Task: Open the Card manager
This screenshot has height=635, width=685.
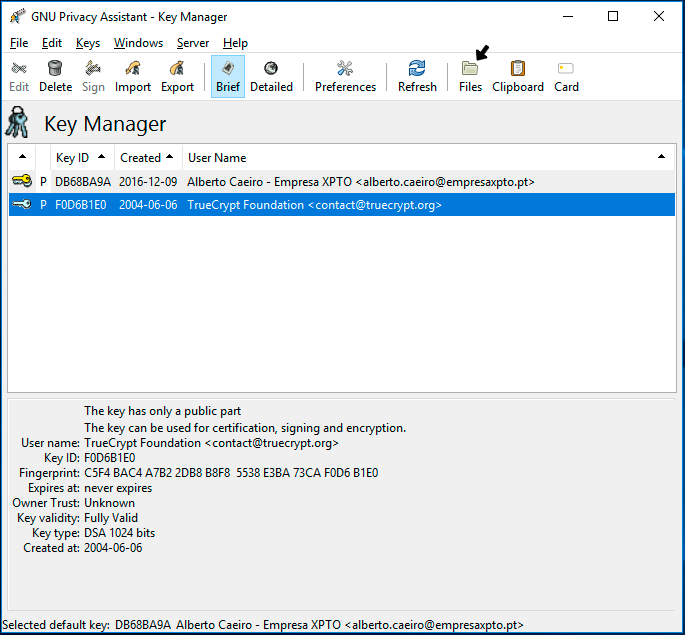Action: pyautogui.click(x=566, y=76)
